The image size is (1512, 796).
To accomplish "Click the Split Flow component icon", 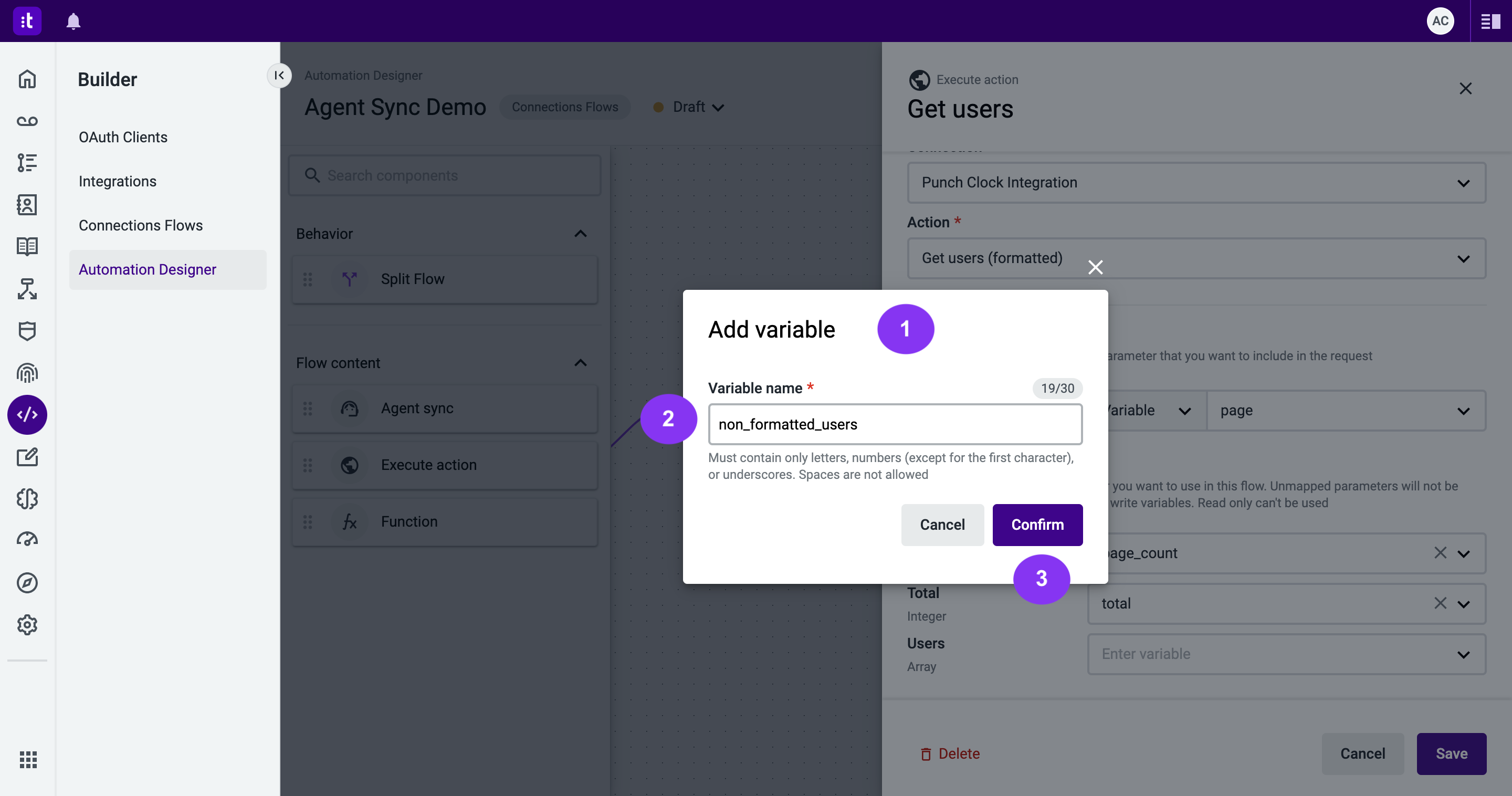I will (350, 279).
